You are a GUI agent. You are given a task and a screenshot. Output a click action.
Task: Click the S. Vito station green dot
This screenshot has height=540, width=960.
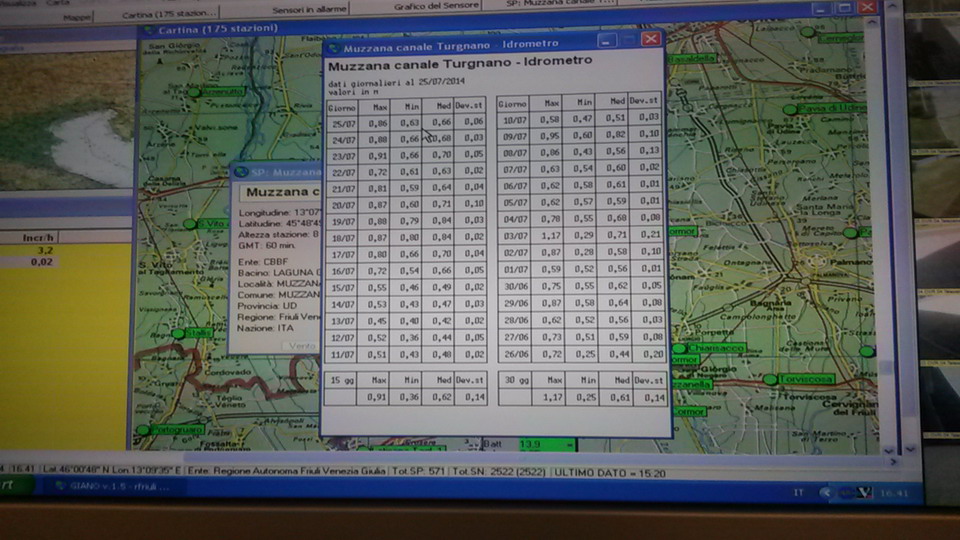click(x=190, y=224)
